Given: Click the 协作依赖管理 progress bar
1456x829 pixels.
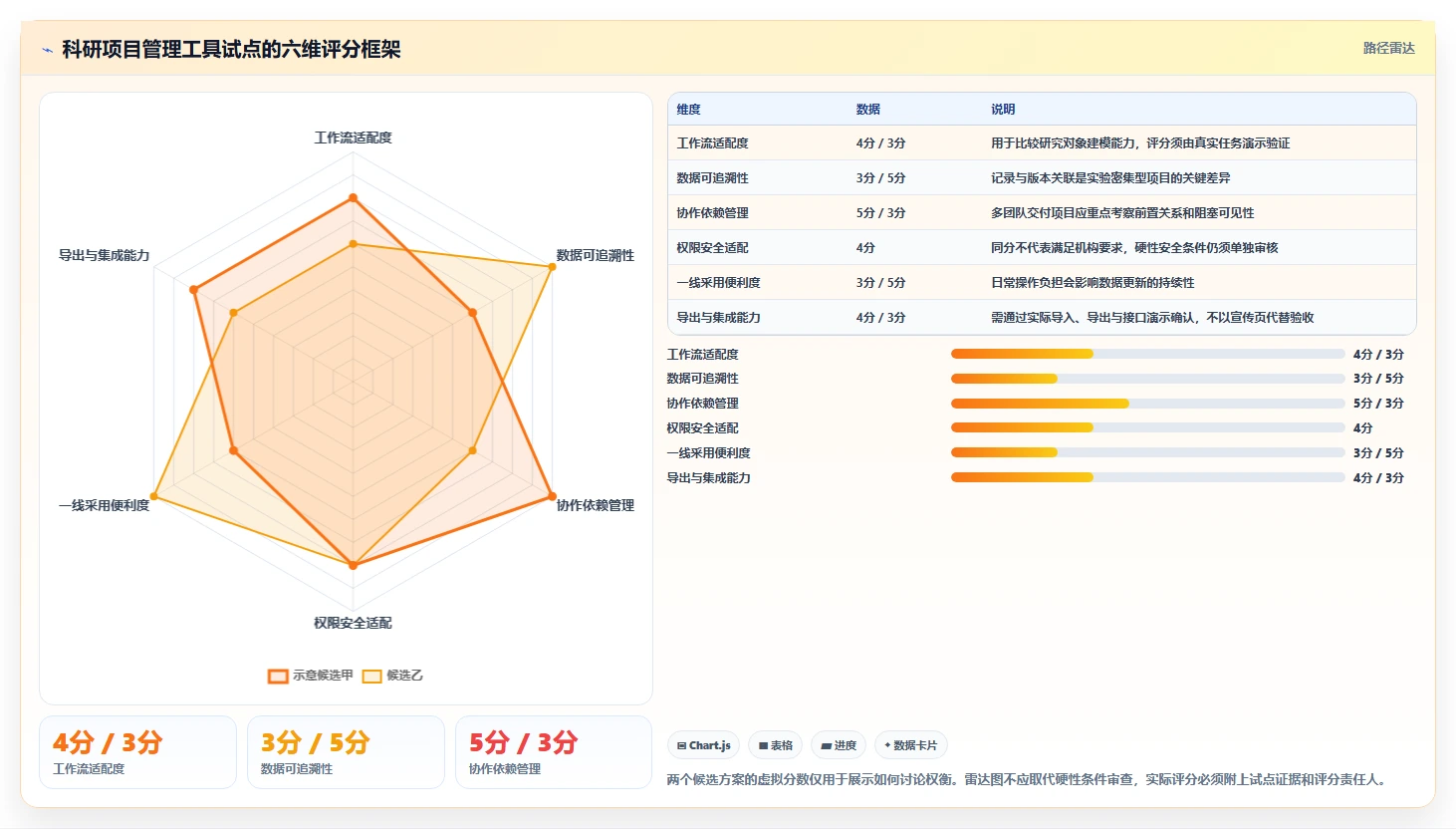Looking at the screenshot, I should point(1147,404).
